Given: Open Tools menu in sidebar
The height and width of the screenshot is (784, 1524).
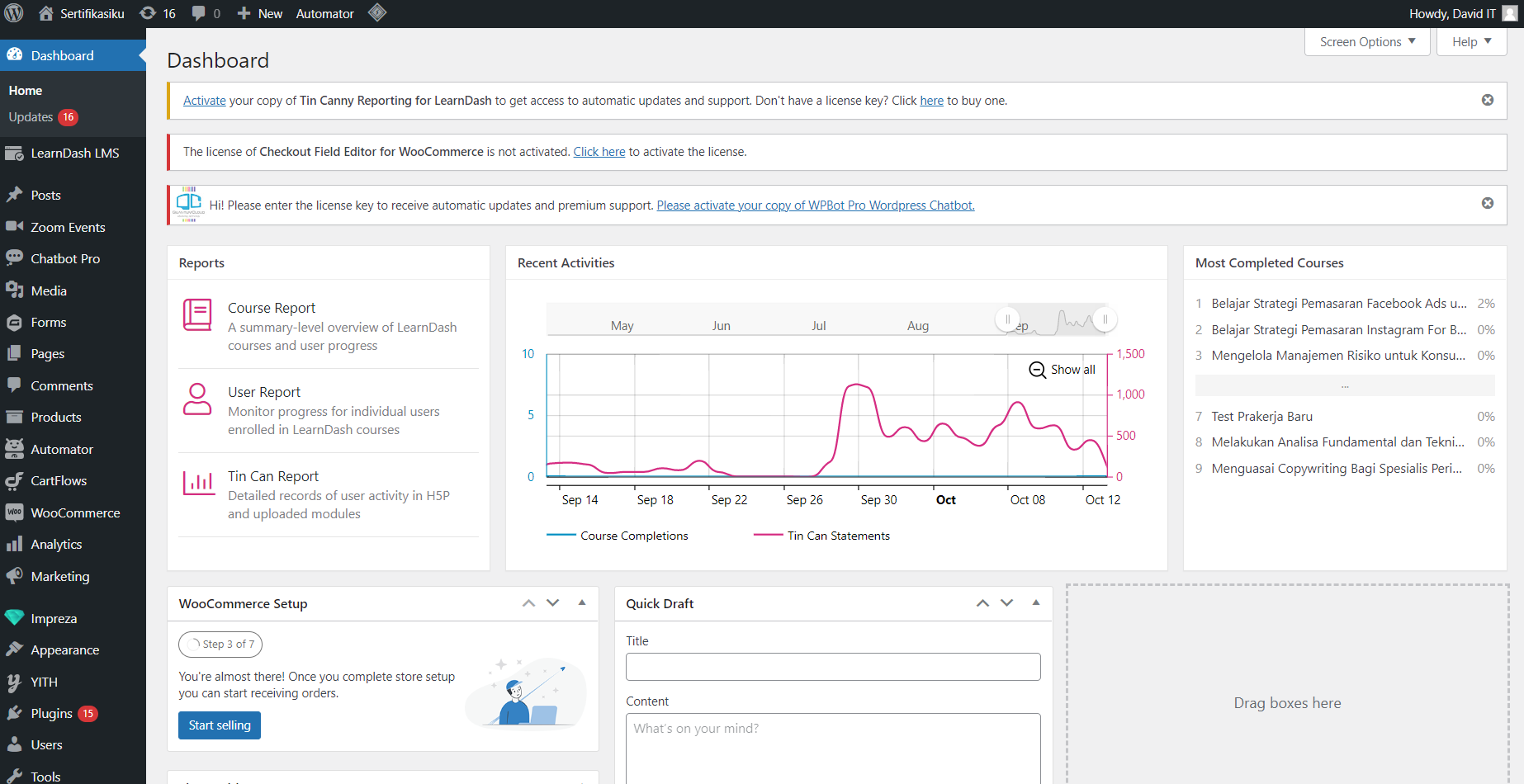Looking at the screenshot, I should pos(45,777).
